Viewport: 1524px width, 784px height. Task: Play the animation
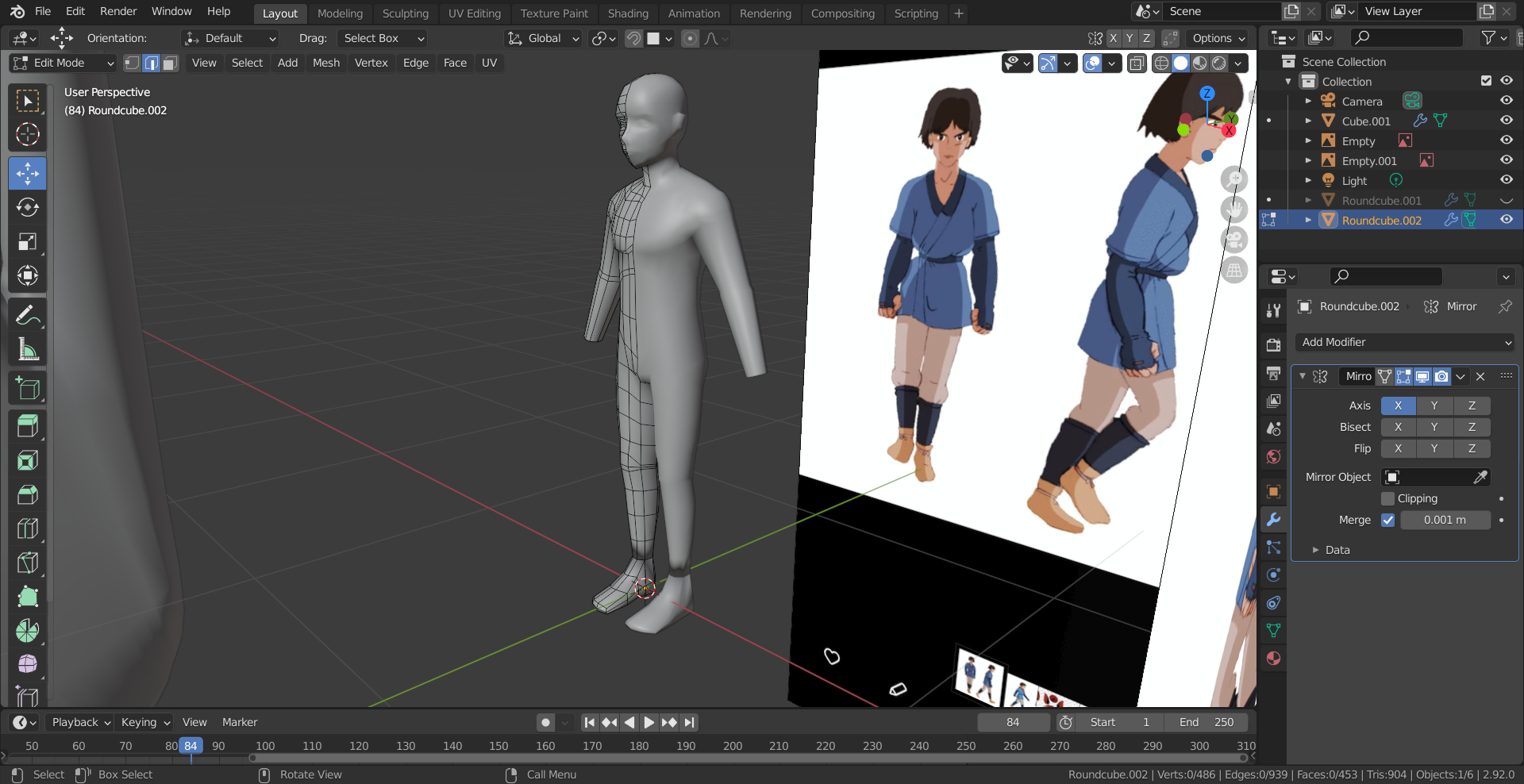click(649, 722)
